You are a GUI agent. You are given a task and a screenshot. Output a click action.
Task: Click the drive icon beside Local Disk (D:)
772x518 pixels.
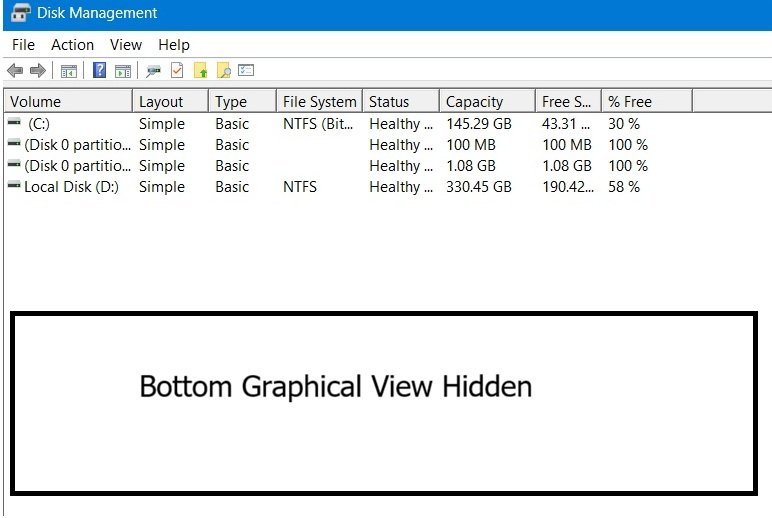click(x=14, y=185)
